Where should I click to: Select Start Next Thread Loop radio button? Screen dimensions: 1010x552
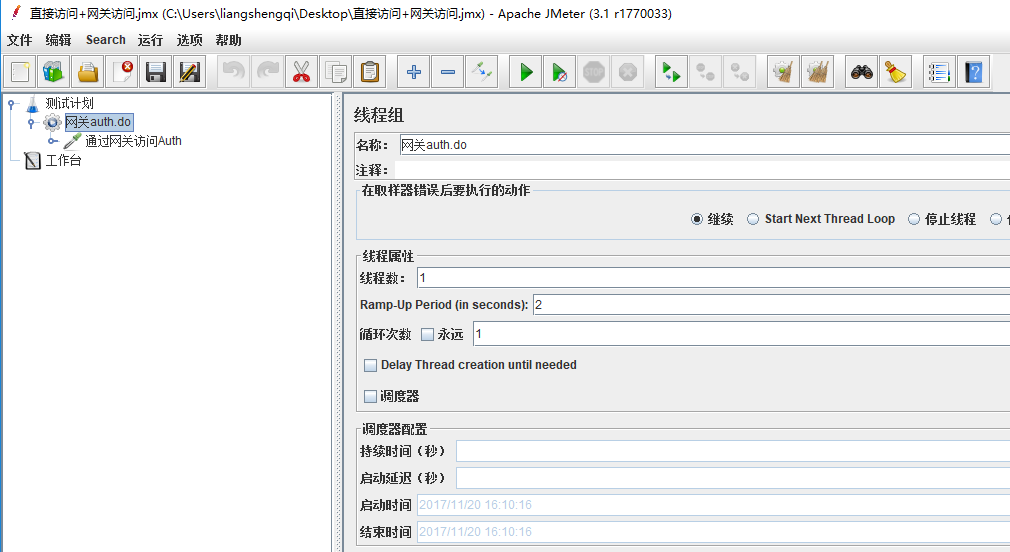click(753, 219)
